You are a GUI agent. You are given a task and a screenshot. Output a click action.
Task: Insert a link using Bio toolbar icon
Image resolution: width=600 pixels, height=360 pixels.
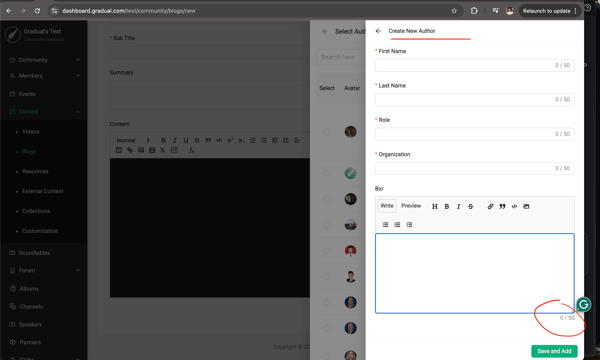pos(490,207)
